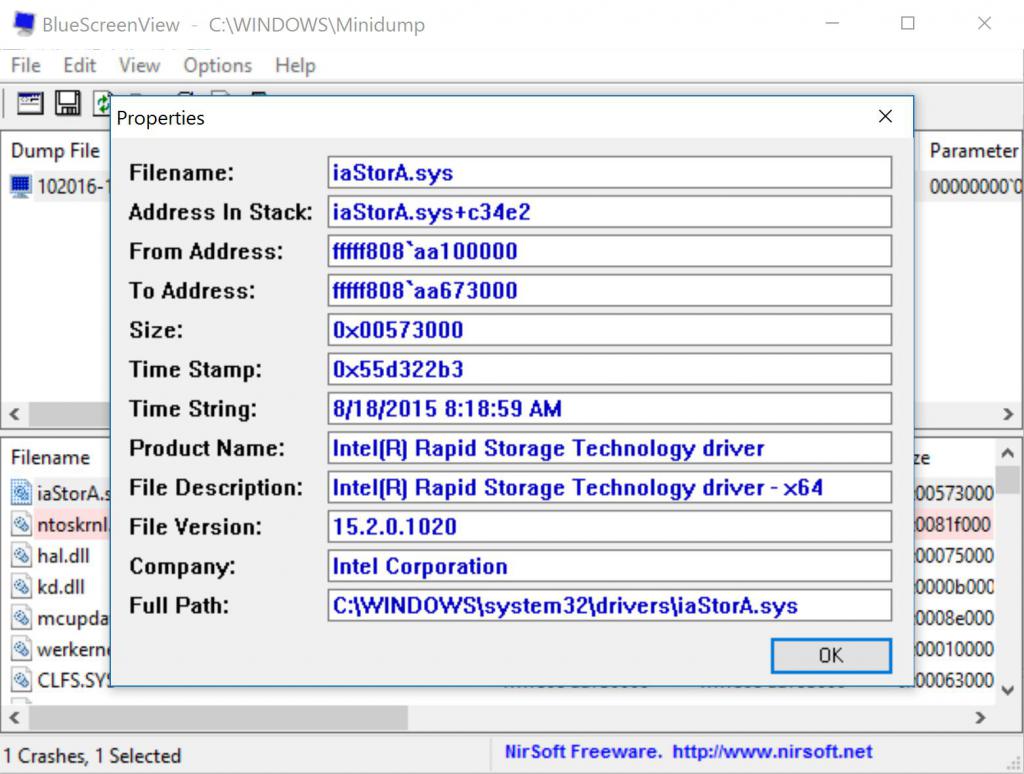Open the nirsoft.net link in status bar
The image size is (1024, 774).
click(772, 752)
